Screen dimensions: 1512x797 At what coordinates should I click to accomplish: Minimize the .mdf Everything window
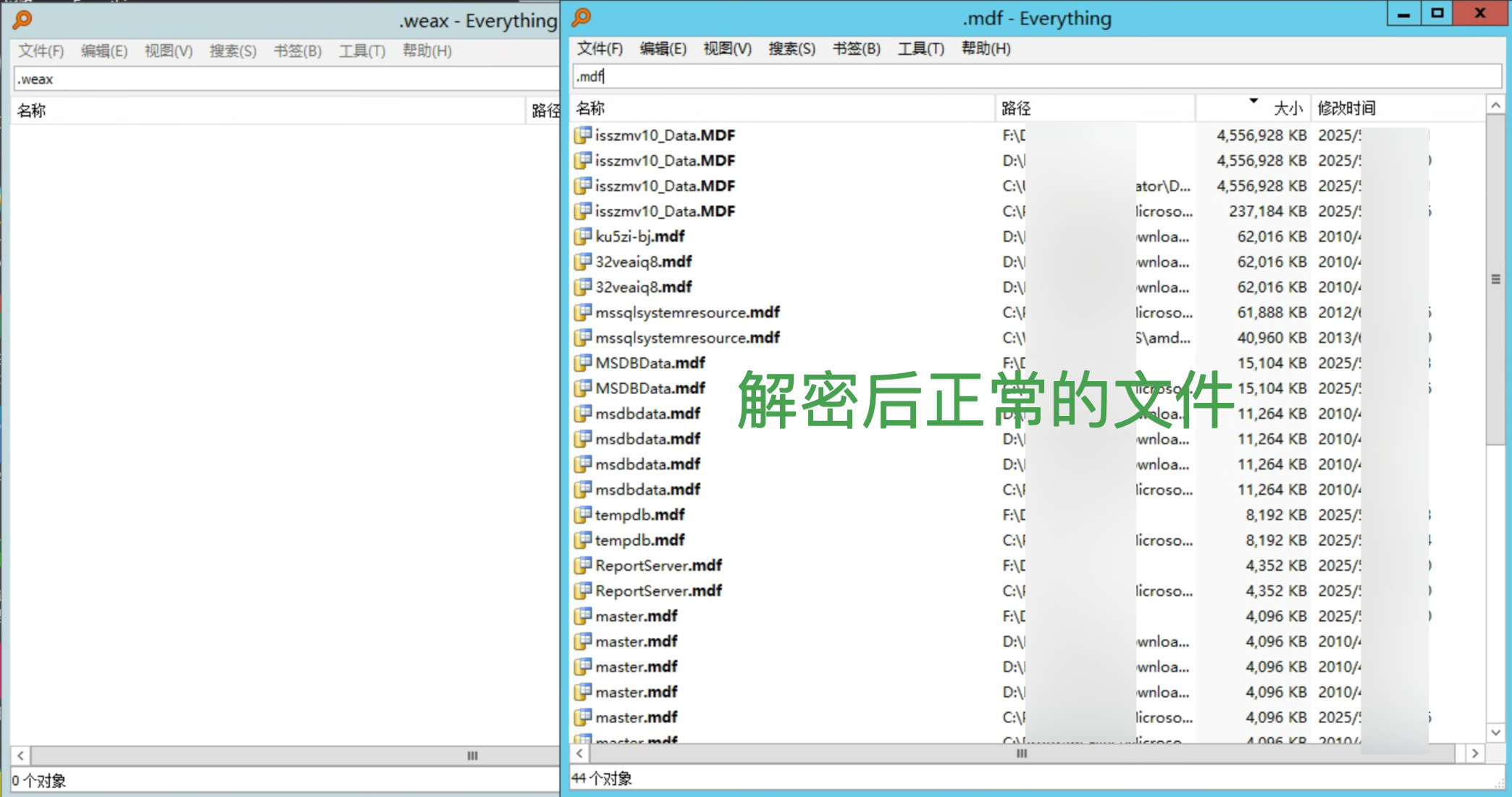(1403, 14)
